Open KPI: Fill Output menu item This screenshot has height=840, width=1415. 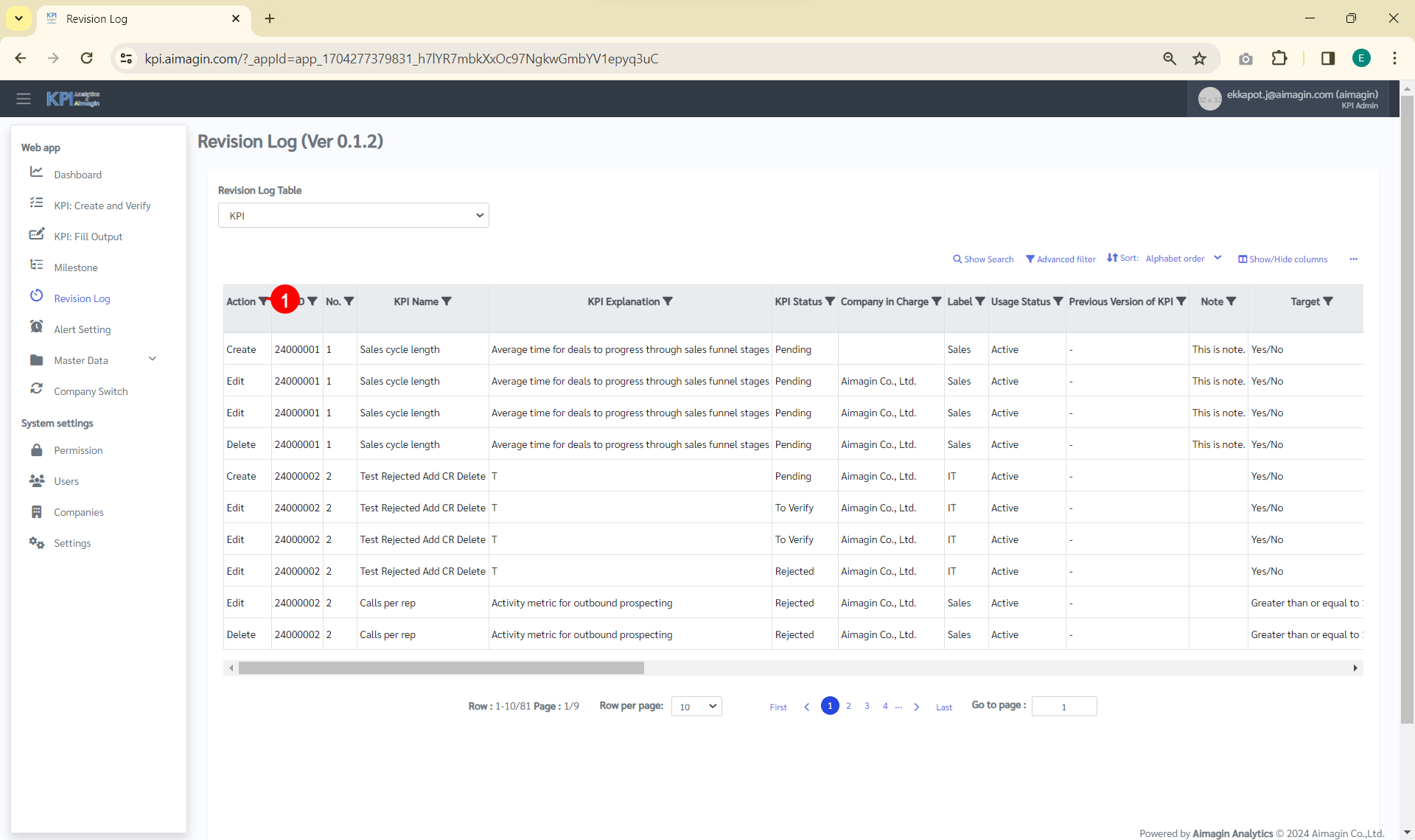point(88,237)
